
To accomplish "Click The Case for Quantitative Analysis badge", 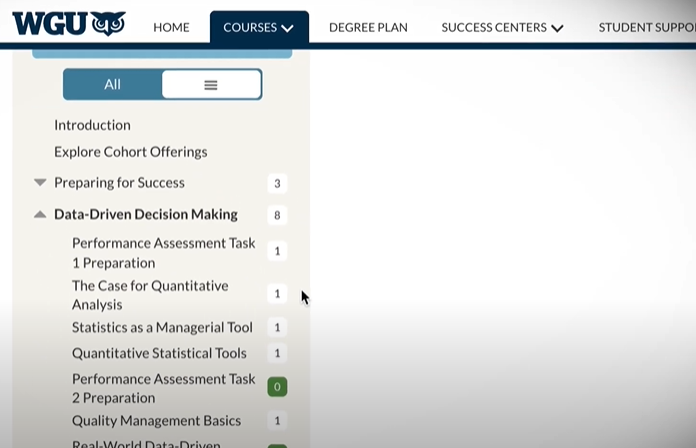I will 277,293.
